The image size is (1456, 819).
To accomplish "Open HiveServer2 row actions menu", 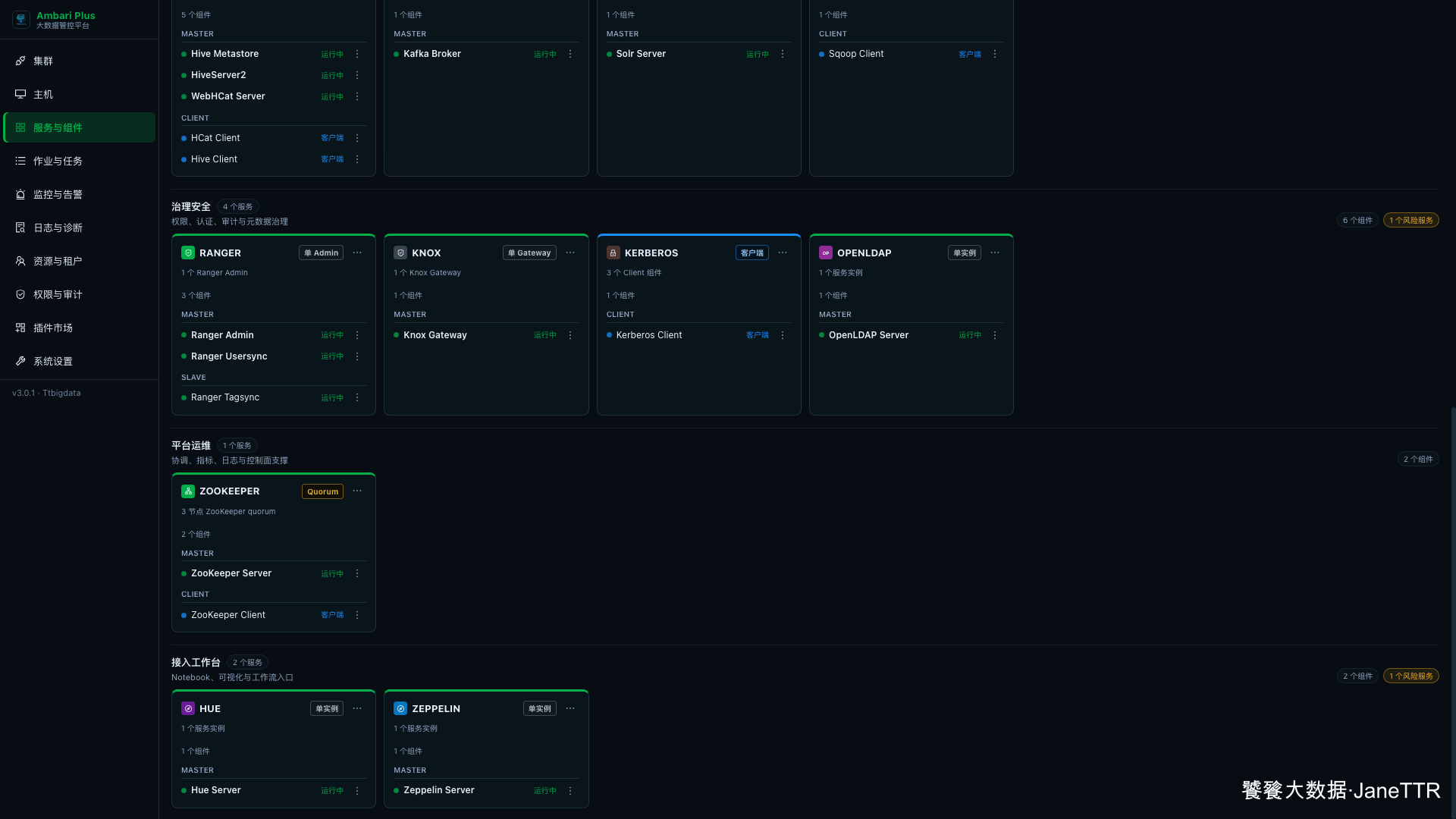I will coord(357,75).
